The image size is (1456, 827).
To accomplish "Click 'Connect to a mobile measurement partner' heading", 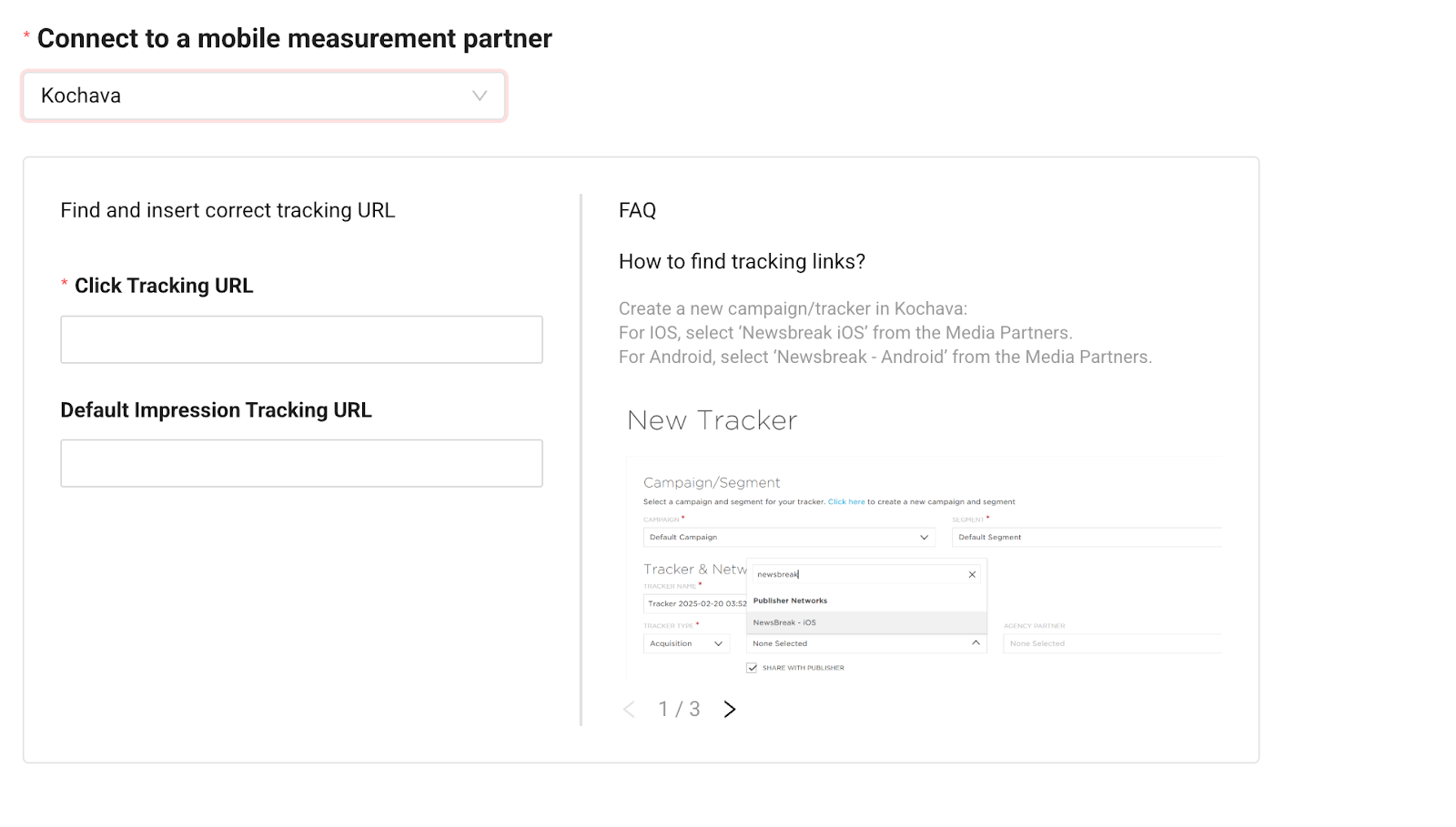I will tap(294, 38).
